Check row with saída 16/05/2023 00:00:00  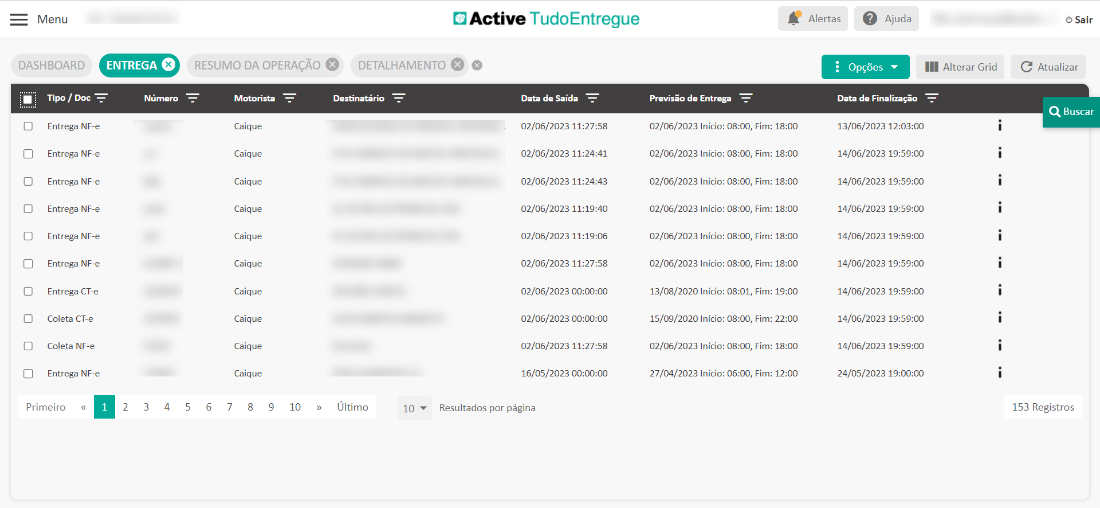click(28, 373)
